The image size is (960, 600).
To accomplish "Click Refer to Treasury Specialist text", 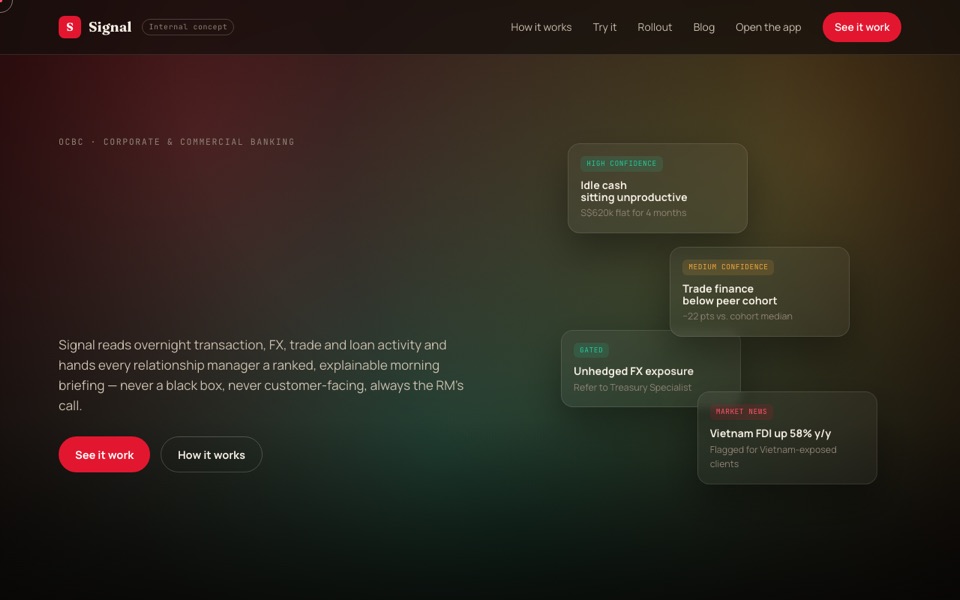I will click(x=632, y=387).
